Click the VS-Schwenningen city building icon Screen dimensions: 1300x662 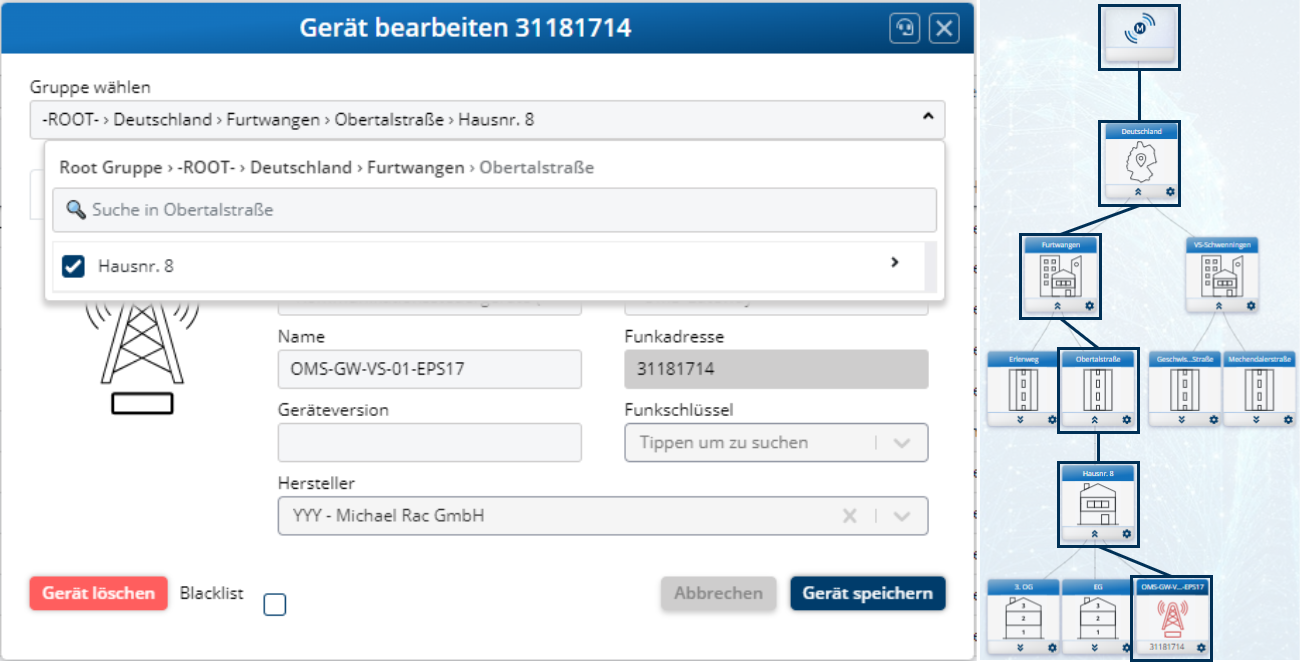pyautogui.click(x=1220, y=274)
